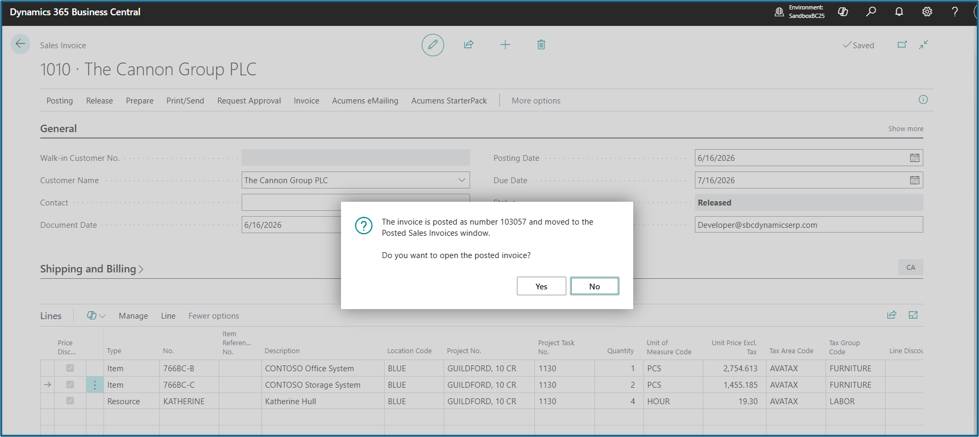Sort by Location Code column header
Viewport: 979px width, 437px height.
[x=409, y=351]
